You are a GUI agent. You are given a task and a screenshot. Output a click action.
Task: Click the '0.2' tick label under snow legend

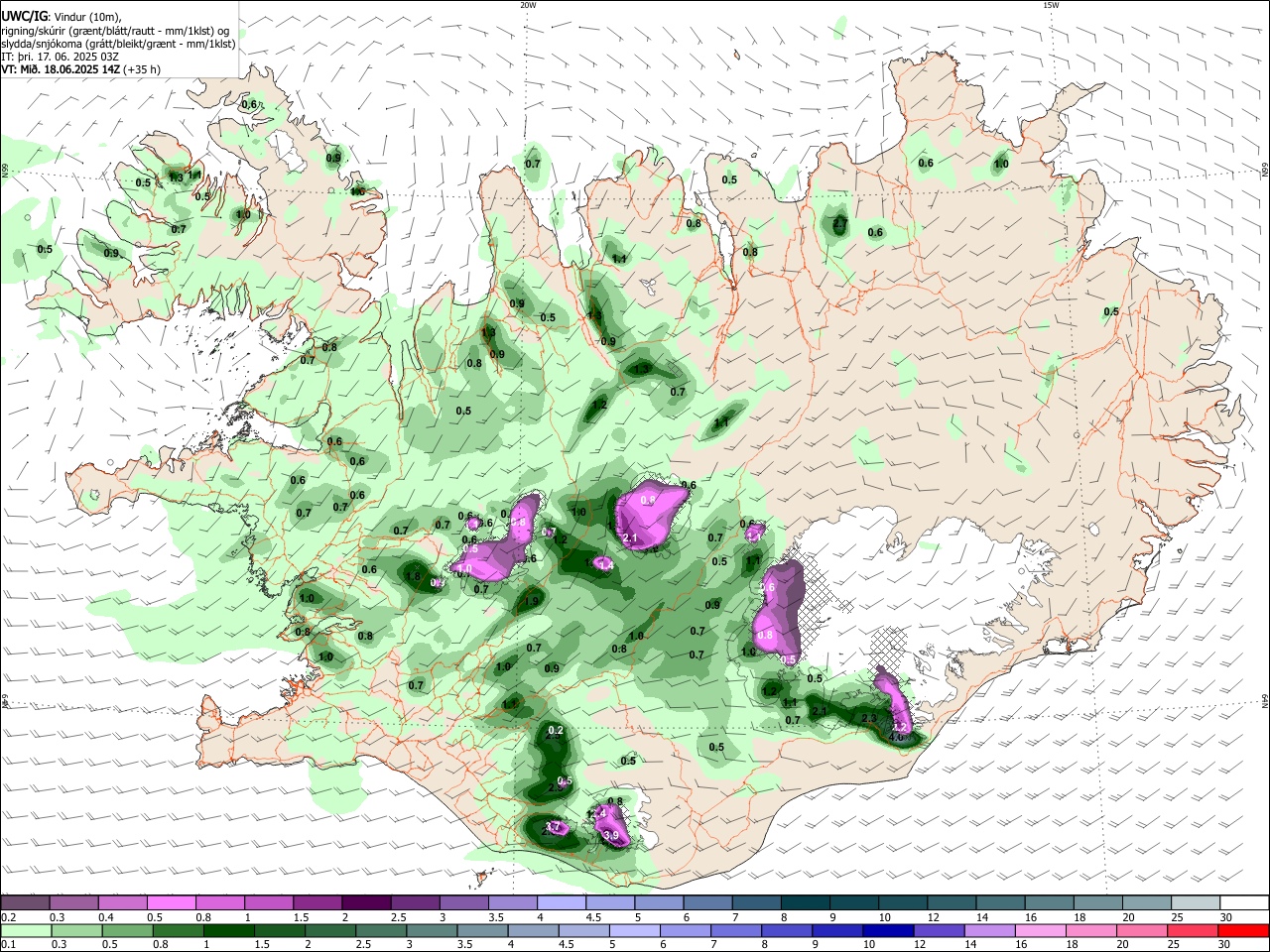[x=8, y=917]
